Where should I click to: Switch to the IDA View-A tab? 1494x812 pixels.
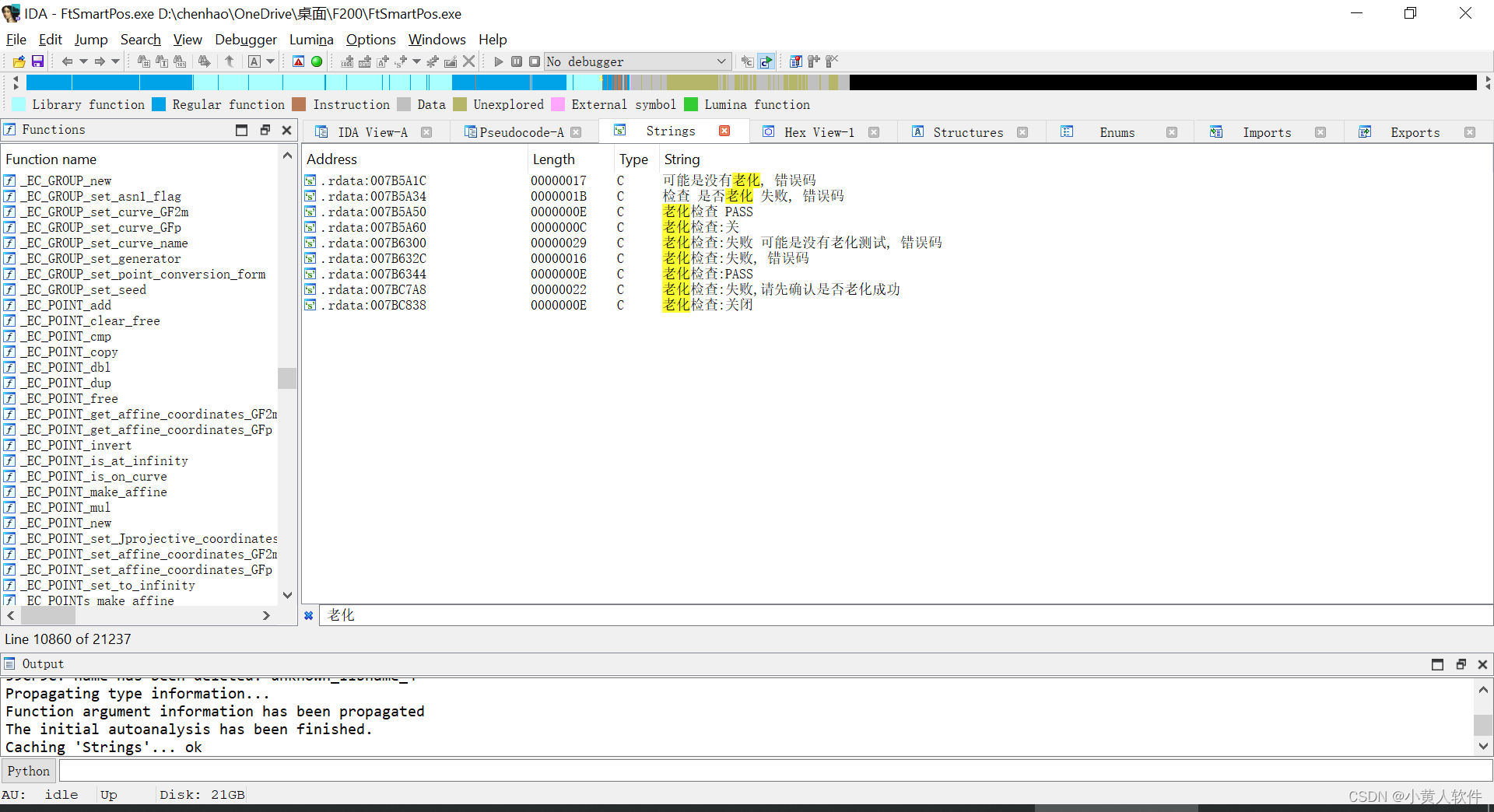point(373,133)
